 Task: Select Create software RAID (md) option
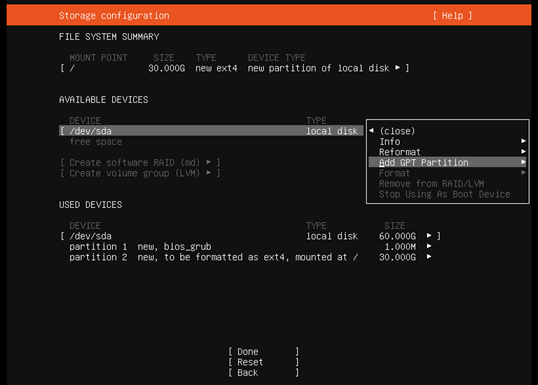pyautogui.click(x=140, y=162)
